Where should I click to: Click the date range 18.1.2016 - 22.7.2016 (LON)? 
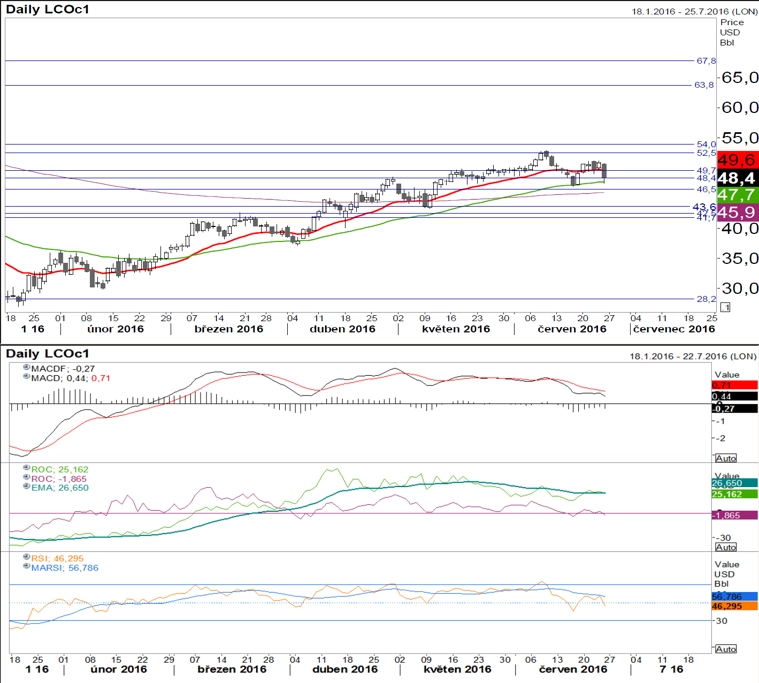point(693,356)
